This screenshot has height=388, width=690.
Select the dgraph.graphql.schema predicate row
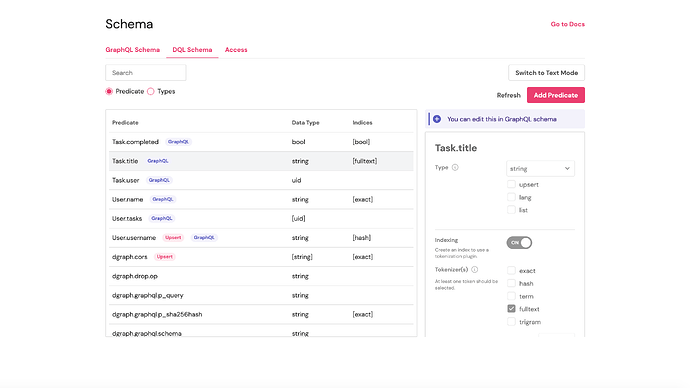click(x=261, y=331)
